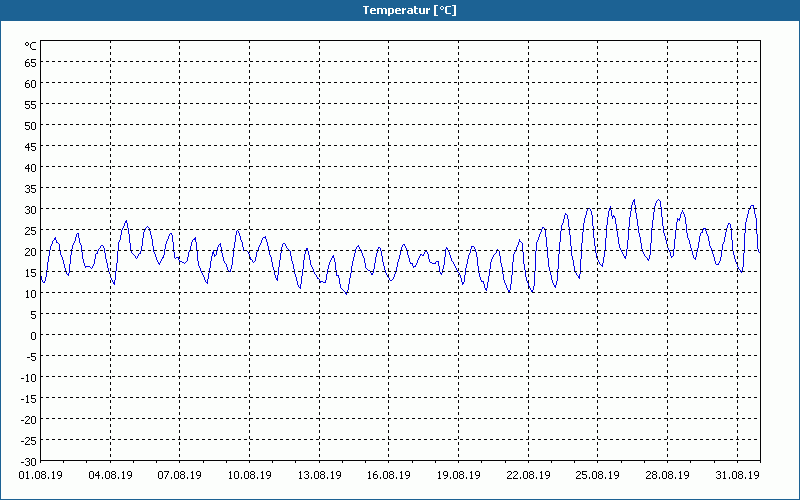
Task: Select the 04.08.19 date label
Action: pyautogui.click(x=110, y=475)
